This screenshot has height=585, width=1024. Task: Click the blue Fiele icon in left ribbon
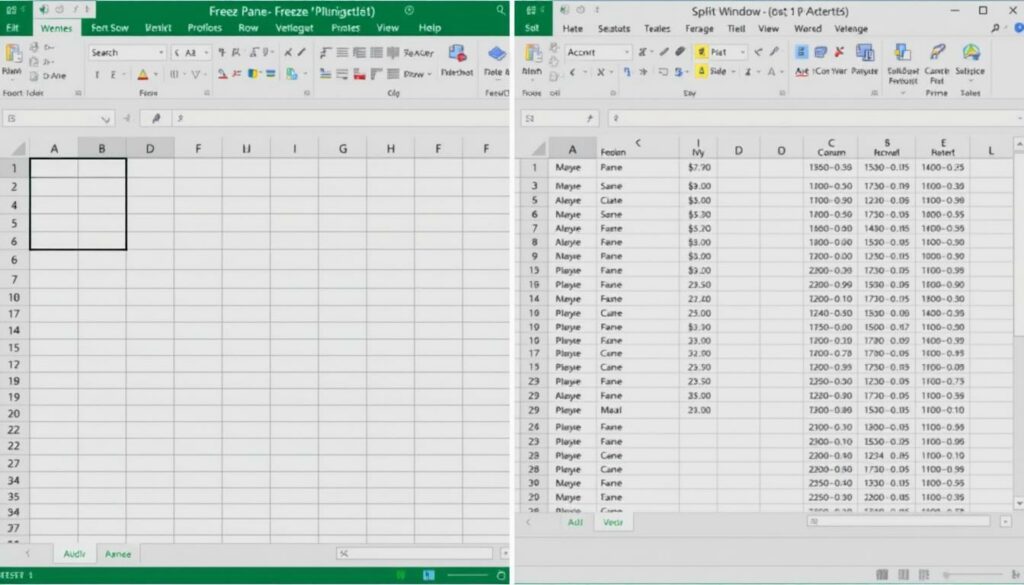496,54
